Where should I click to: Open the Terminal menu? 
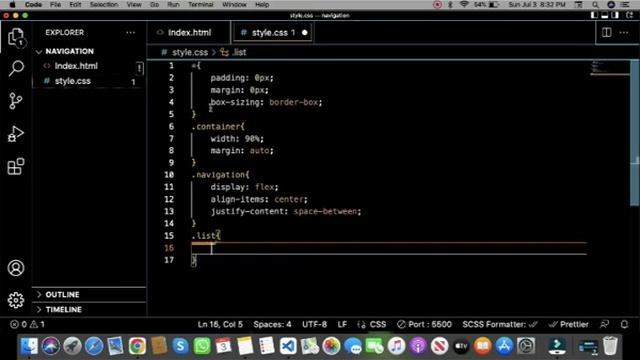click(x=200, y=4)
